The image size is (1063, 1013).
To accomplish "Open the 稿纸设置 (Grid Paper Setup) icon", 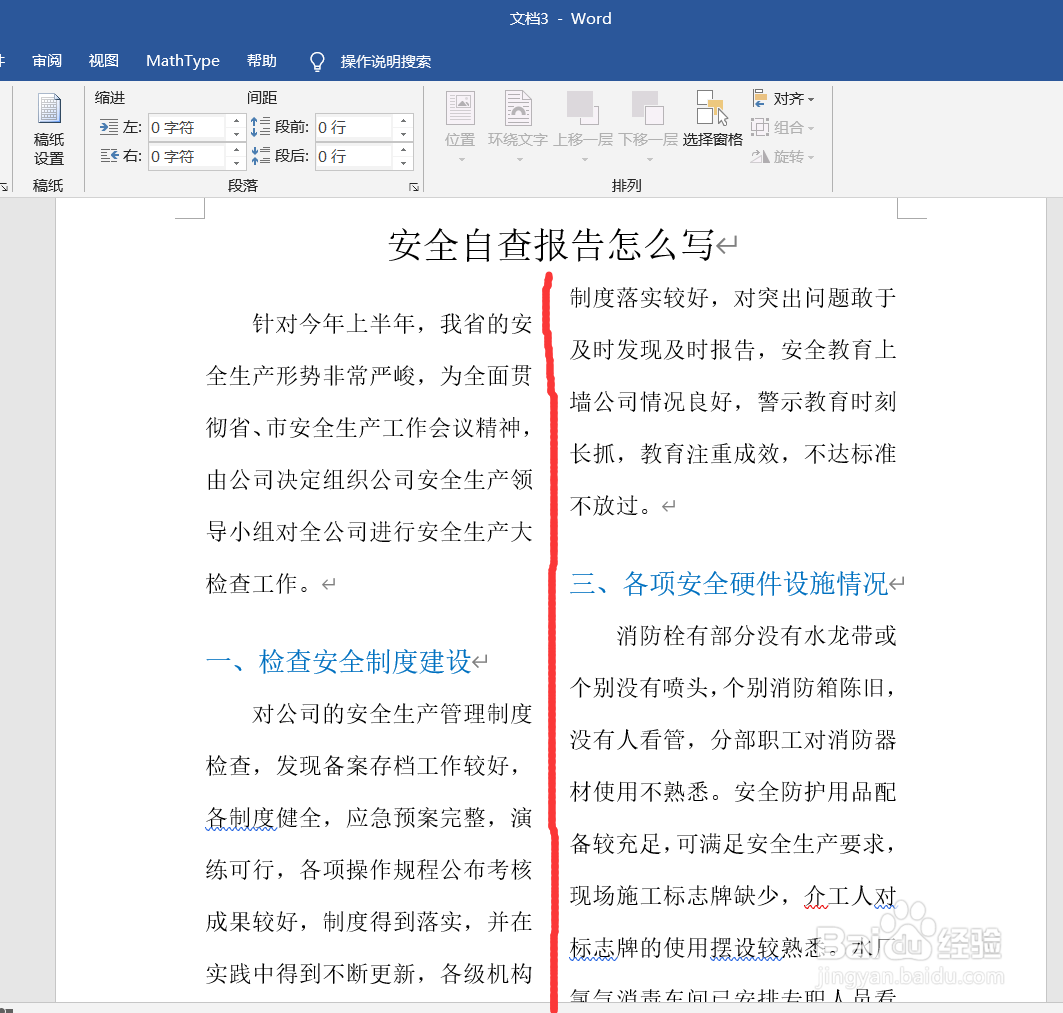I will pos(48,128).
